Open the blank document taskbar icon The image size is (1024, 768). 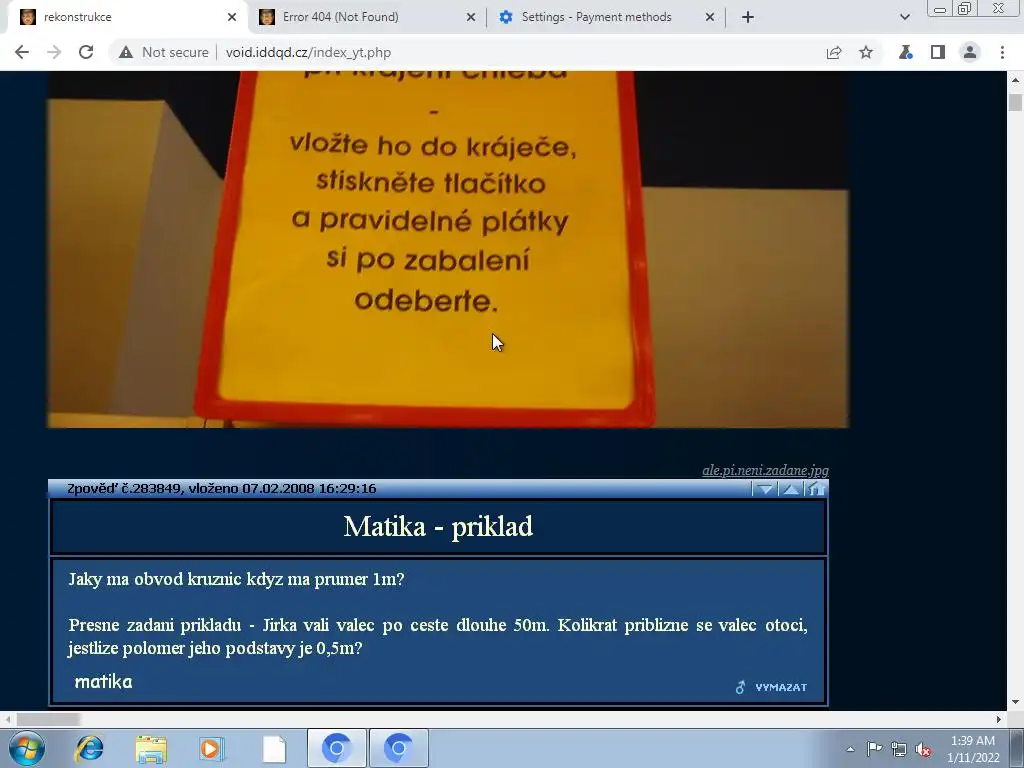274,748
